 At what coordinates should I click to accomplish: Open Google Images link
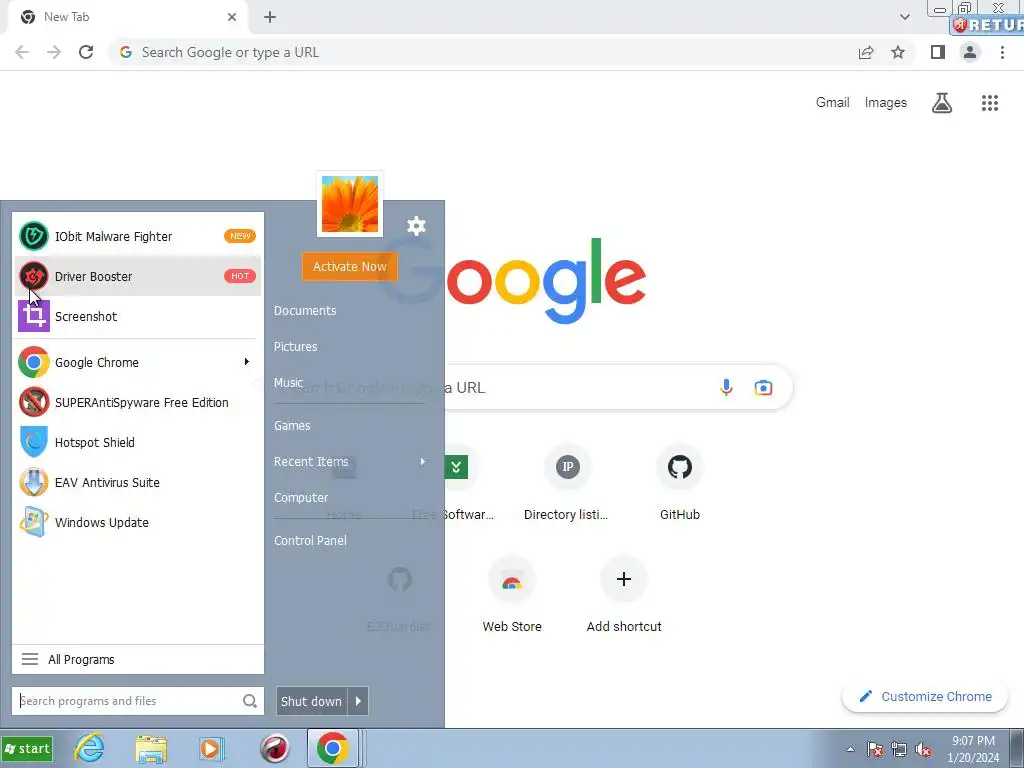[x=886, y=103]
